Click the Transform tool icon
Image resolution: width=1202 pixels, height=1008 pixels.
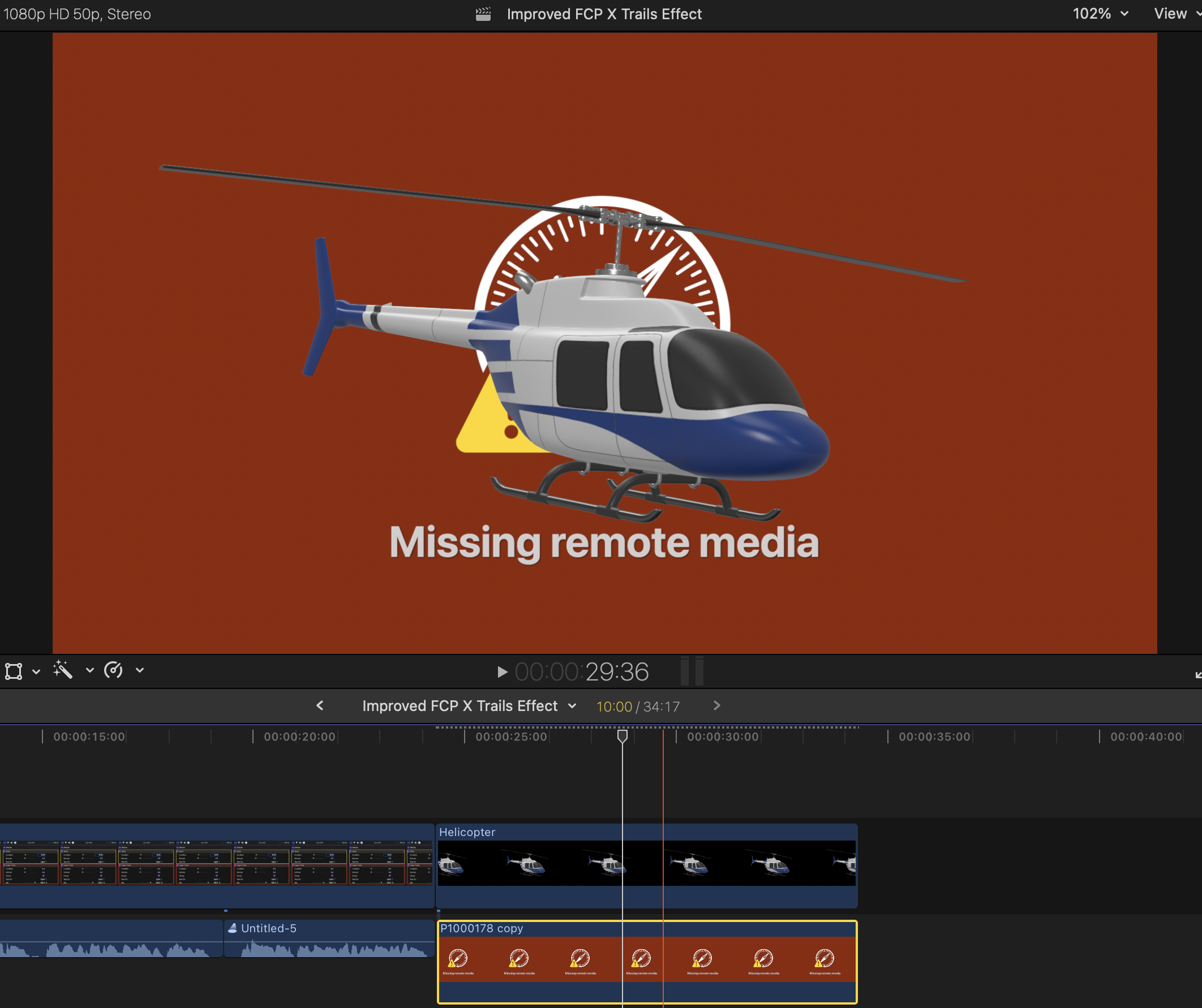point(14,670)
